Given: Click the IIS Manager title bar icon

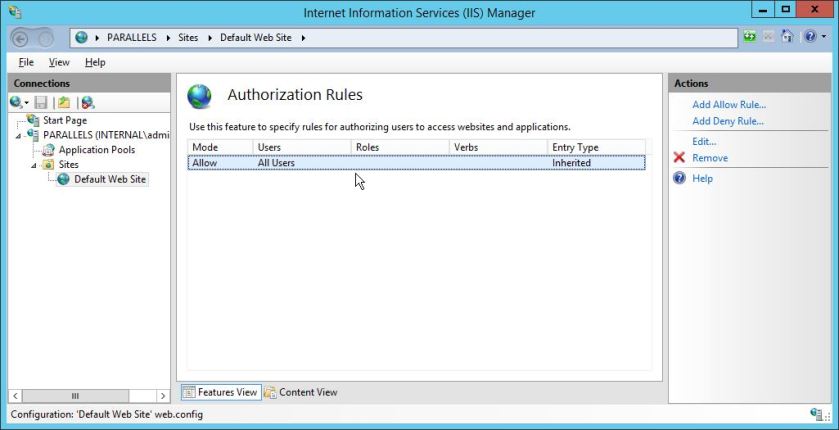Looking at the screenshot, I should pos(16,11).
